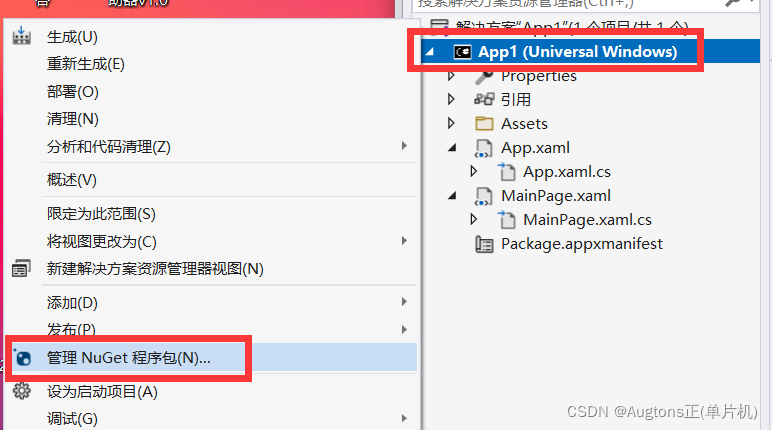The width and height of the screenshot is (772, 430).
Task: Select 引用 tree item
Action: coord(516,100)
